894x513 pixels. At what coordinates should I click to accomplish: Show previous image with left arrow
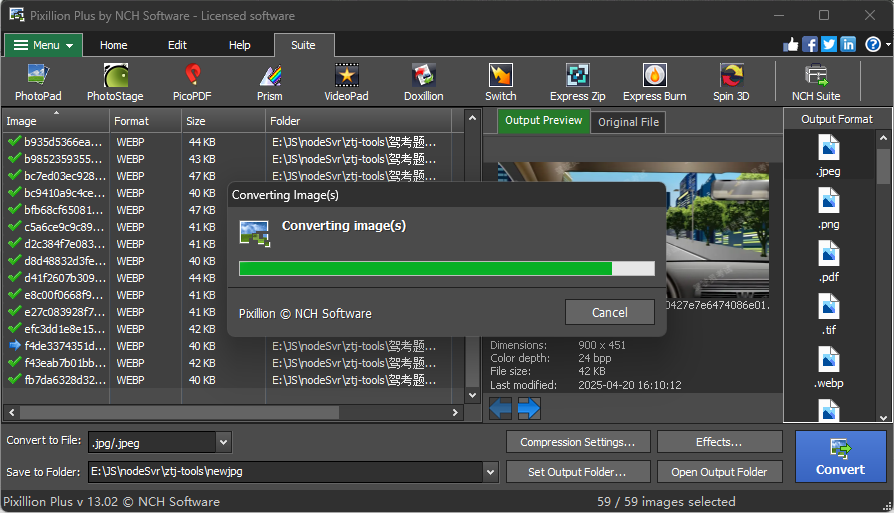coord(501,408)
